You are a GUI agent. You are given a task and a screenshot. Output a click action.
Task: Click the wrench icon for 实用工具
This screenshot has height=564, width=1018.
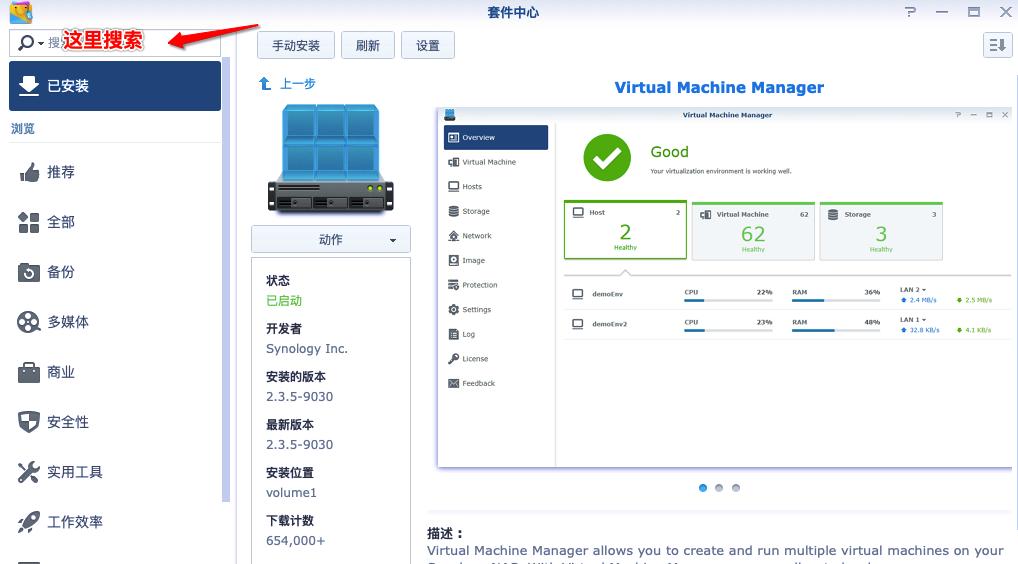click(29, 472)
